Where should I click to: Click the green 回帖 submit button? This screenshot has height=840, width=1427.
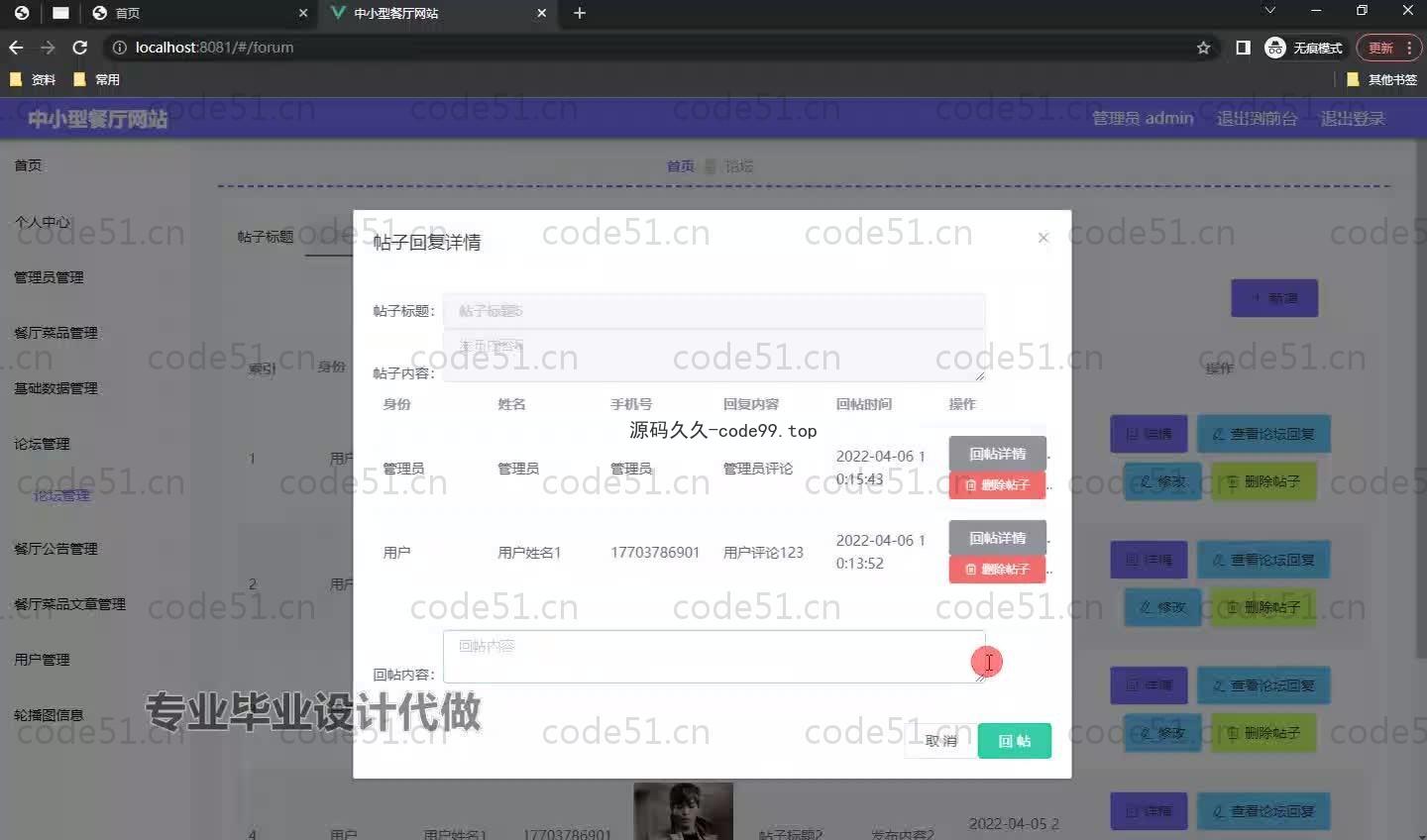tap(1014, 741)
